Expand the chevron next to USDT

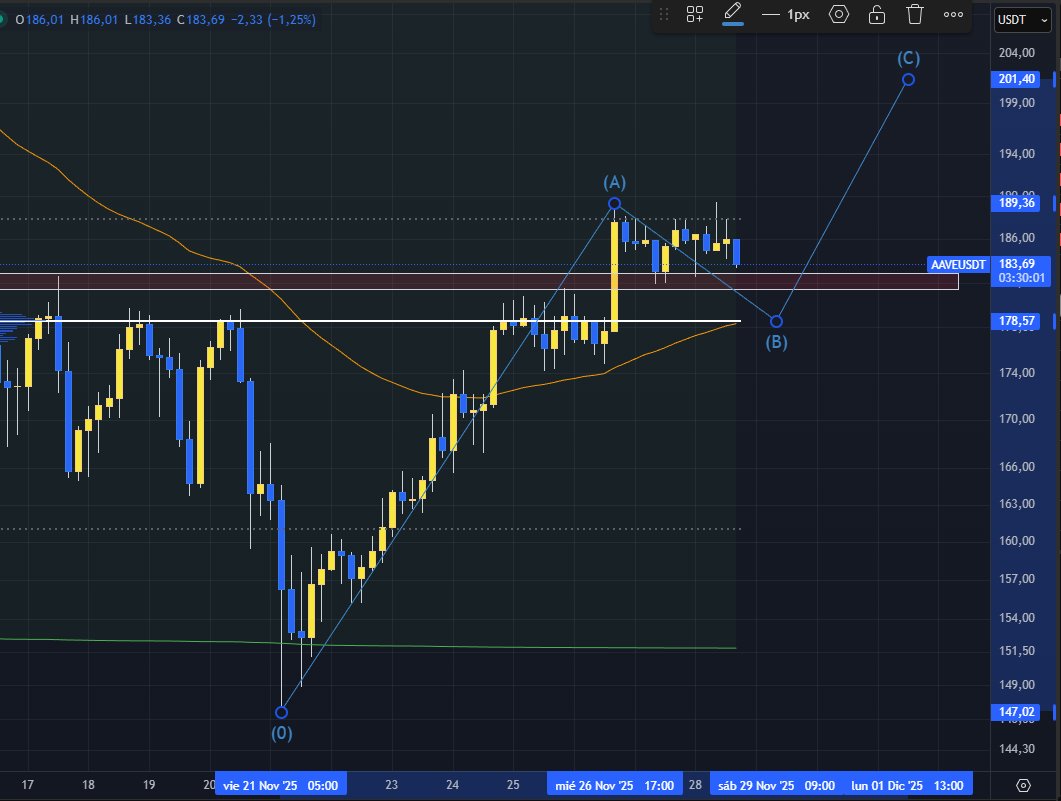point(1047,19)
